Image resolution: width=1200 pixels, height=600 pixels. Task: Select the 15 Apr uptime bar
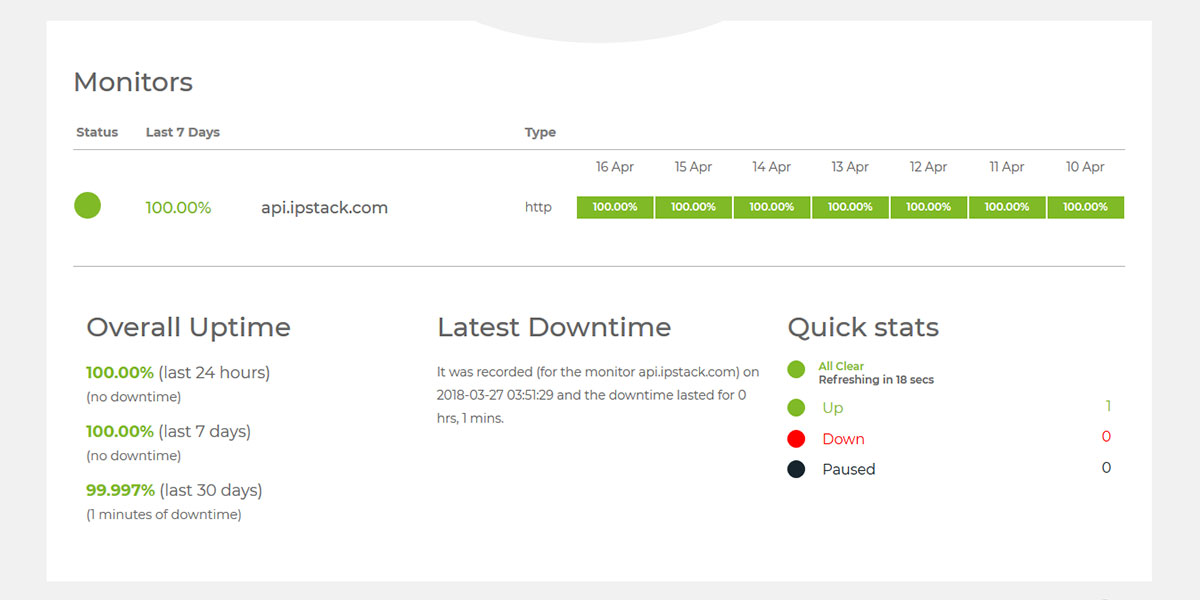point(693,207)
